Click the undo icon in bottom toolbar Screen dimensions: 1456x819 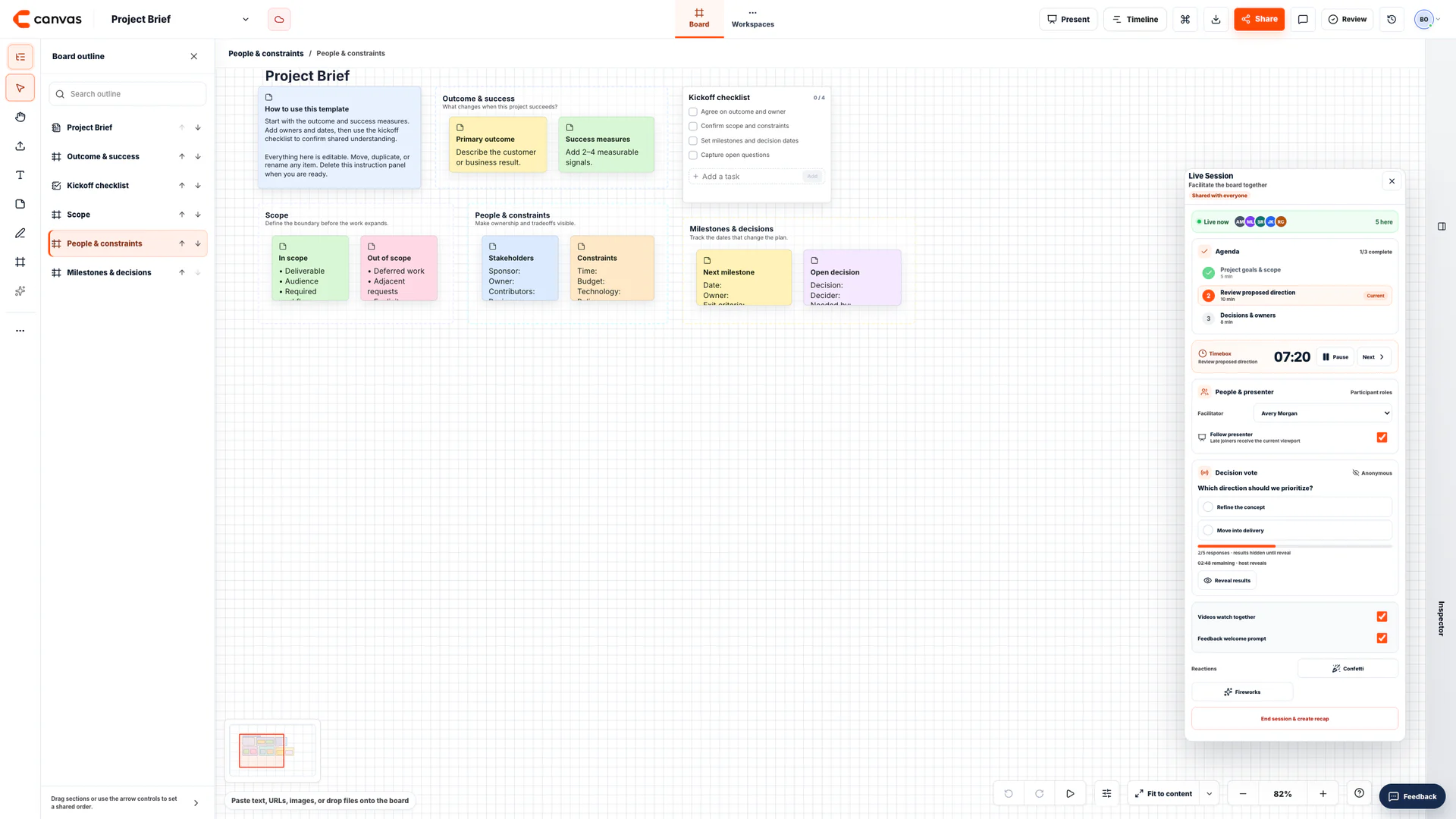pyautogui.click(x=1009, y=794)
